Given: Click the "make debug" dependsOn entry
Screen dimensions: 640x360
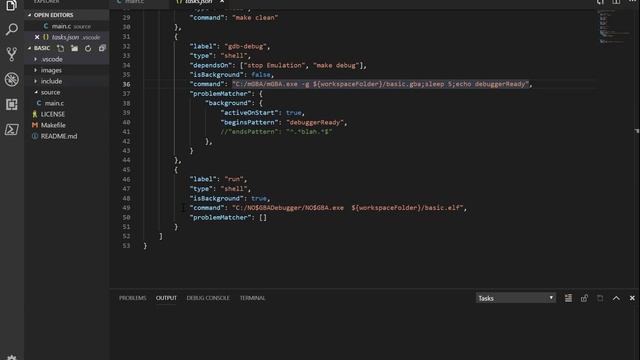Looking at the screenshot, I should click(336, 65).
